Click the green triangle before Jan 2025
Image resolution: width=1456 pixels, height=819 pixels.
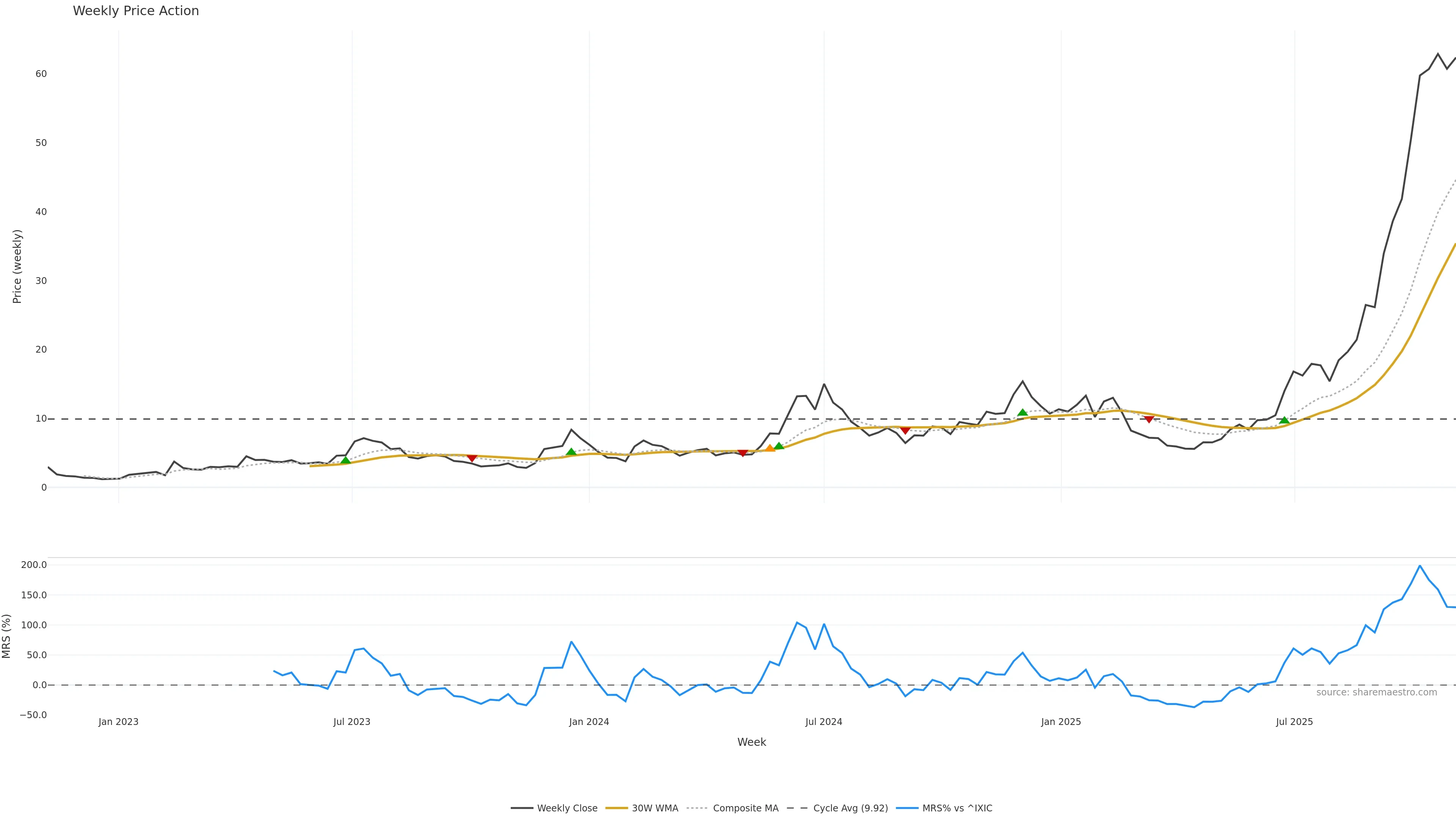pos(1023,413)
